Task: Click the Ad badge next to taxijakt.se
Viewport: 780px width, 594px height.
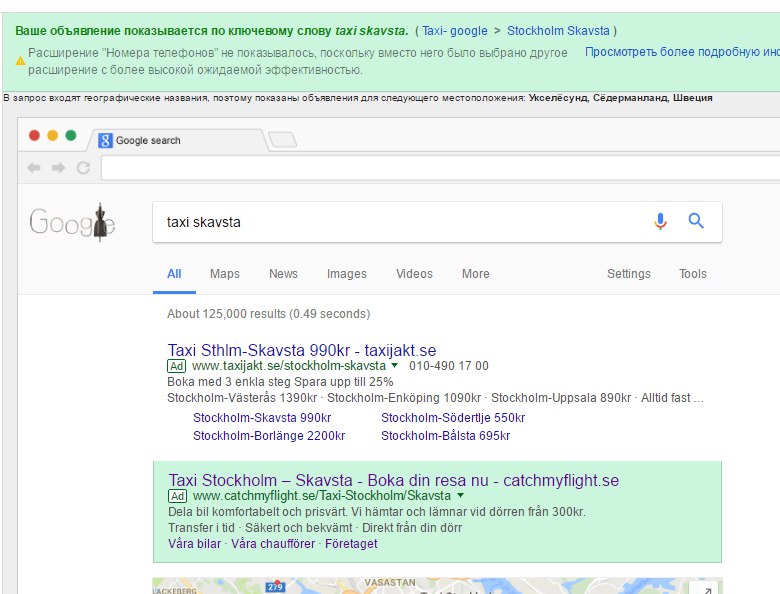Action: 177,366
